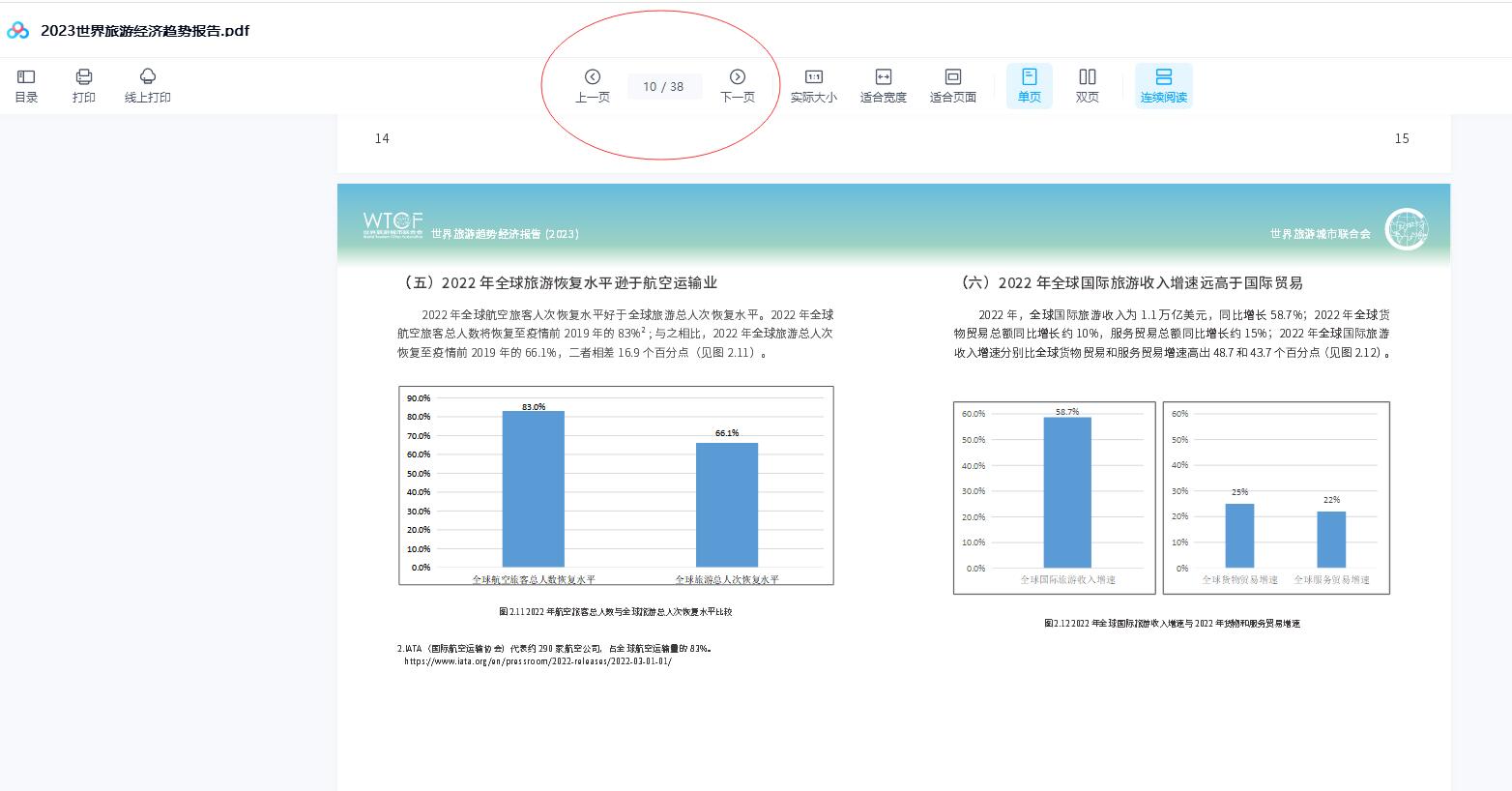Screen dimensions: 1512x791
Task: Set zoom to 实际大小 actual size
Action: 814,85
